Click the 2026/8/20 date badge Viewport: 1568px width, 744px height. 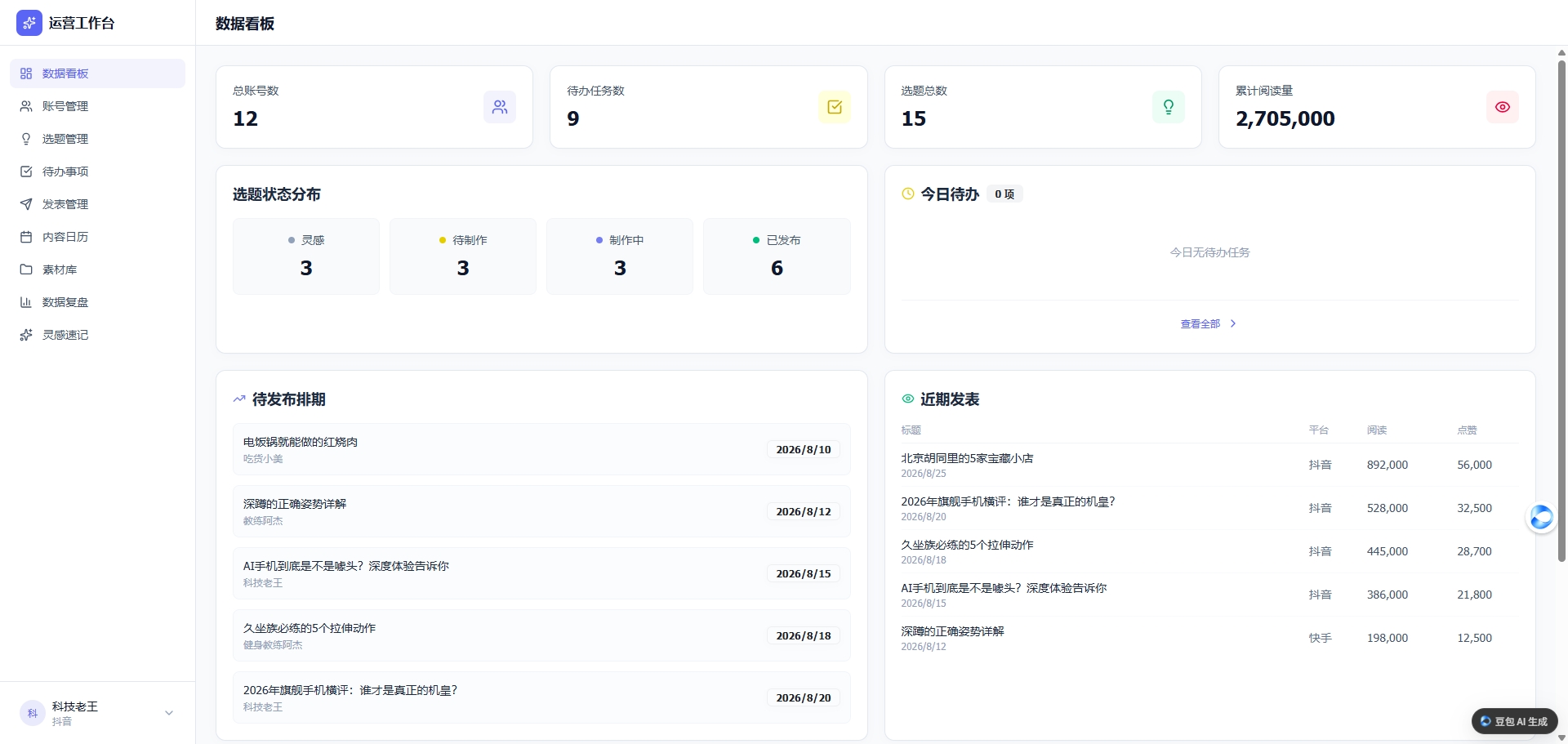[804, 697]
